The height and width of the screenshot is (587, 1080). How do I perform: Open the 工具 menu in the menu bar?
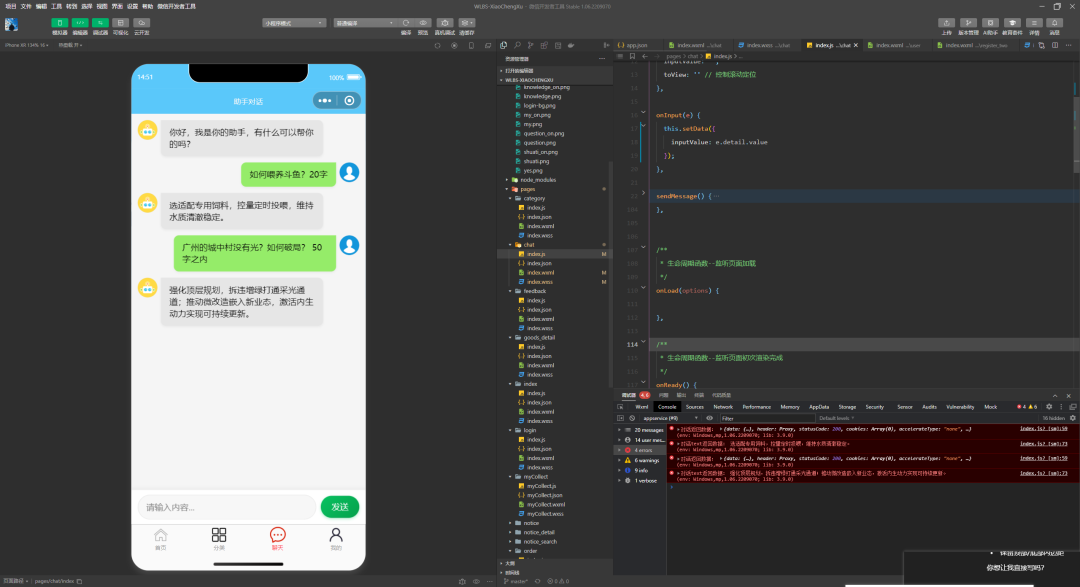pyautogui.click(x=55, y=4)
